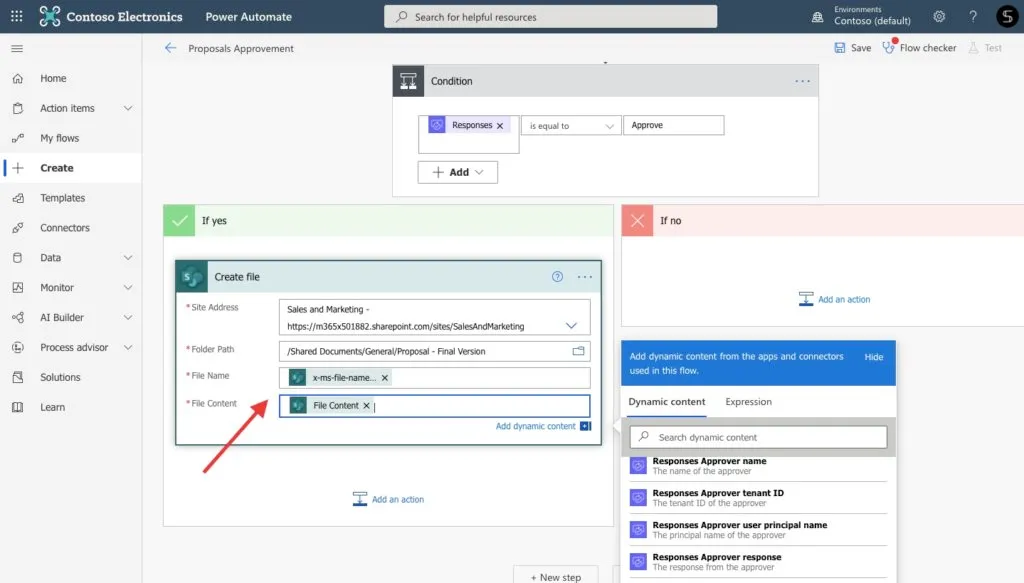Image resolution: width=1024 pixels, height=583 pixels.
Task: Select Responses Approver name
Action: pos(758,466)
